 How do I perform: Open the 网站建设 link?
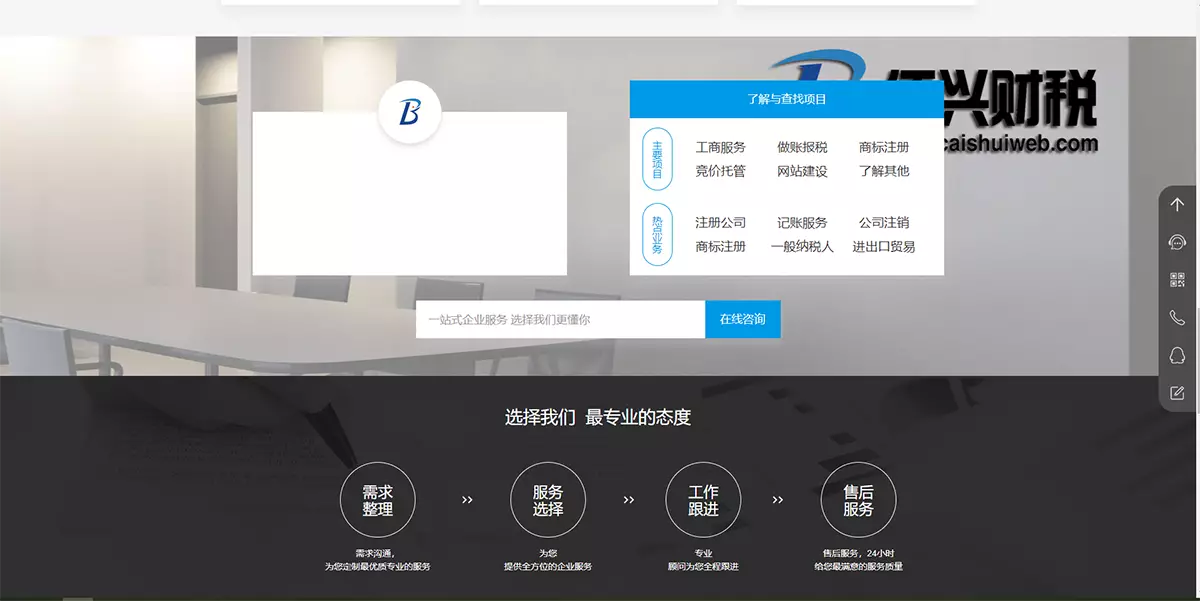(802, 171)
